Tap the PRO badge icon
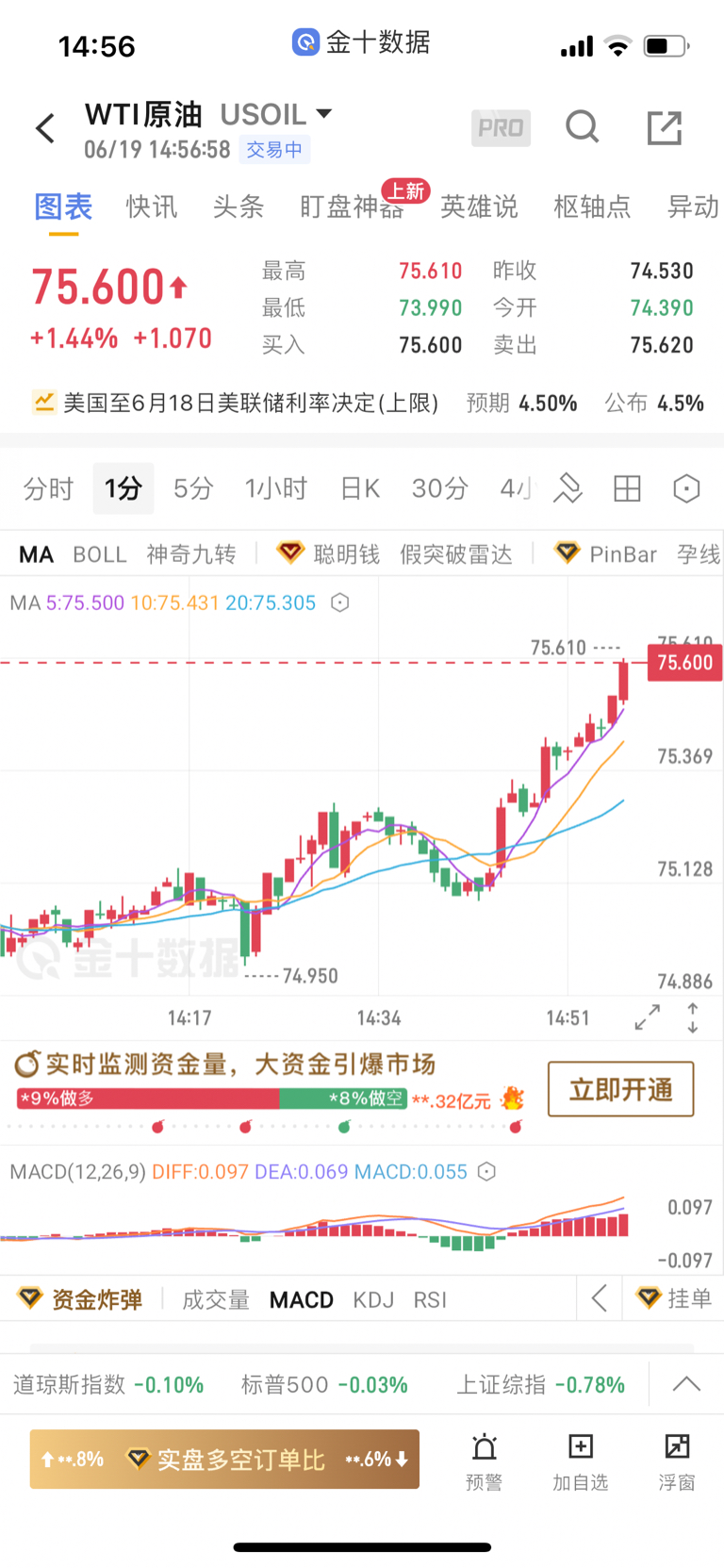The width and height of the screenshot is (724, 1568). [501, 128]
